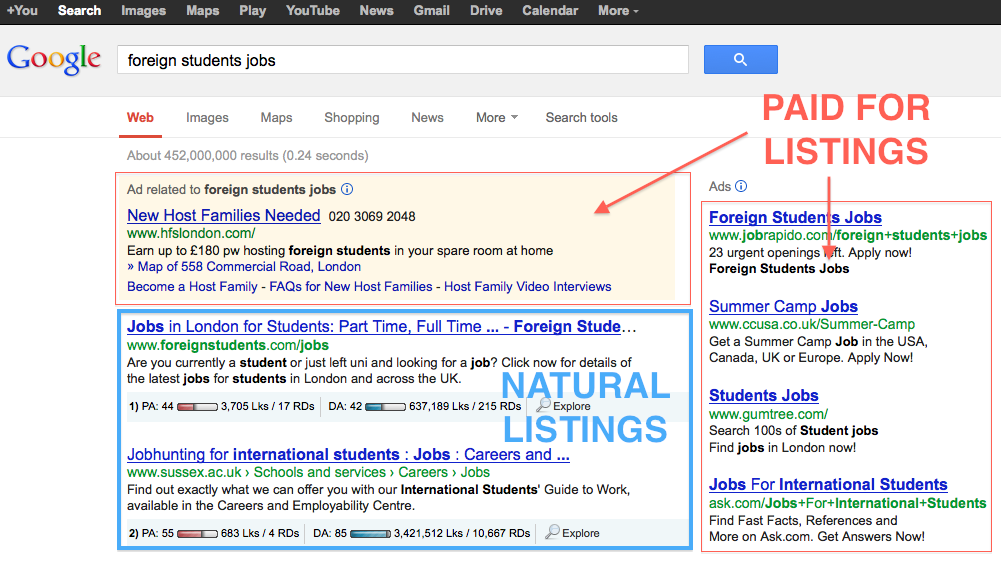
Task: Switch to the Maps results tab
Action: [x=276, y=118]
